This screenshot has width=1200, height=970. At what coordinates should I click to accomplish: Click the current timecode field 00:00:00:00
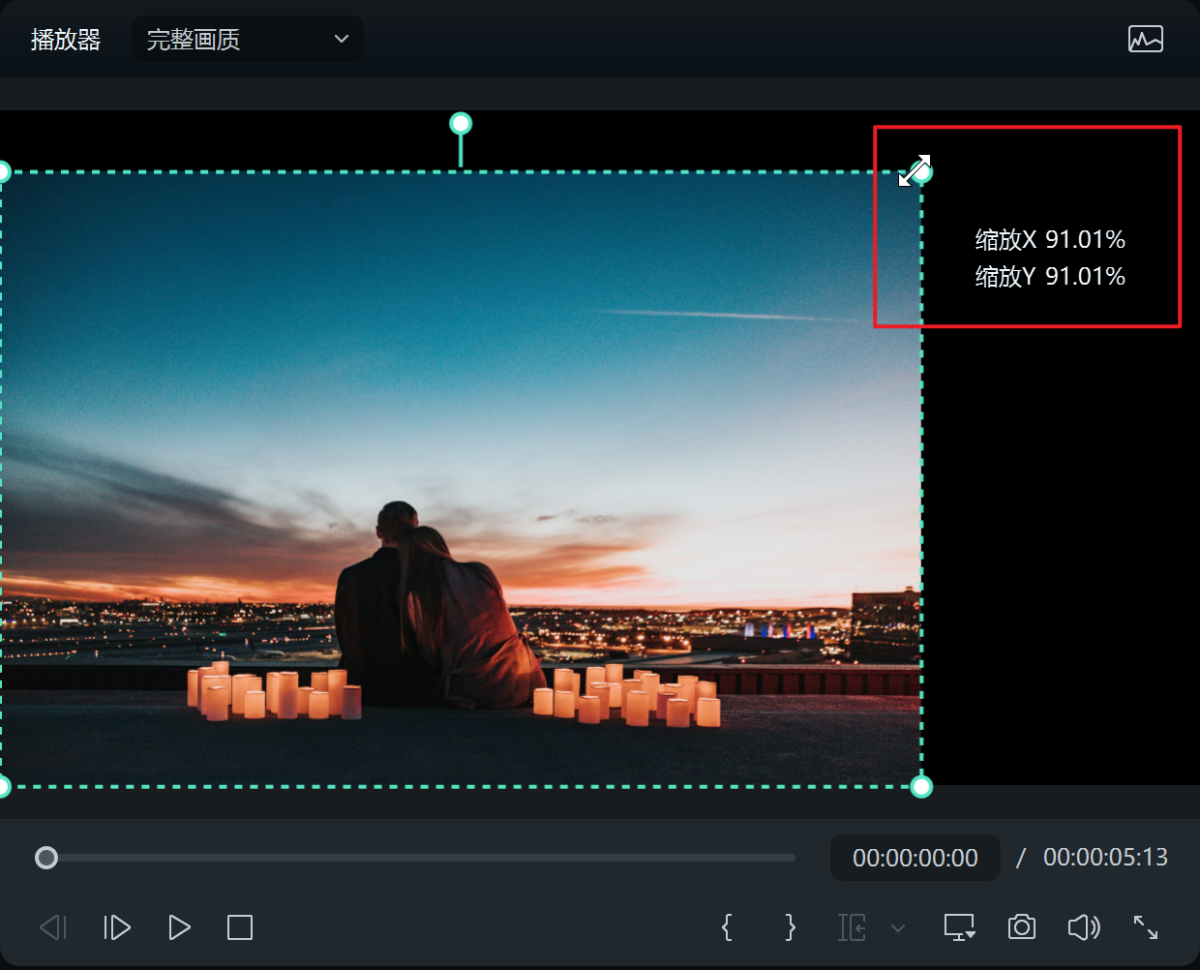click(915, 858)
